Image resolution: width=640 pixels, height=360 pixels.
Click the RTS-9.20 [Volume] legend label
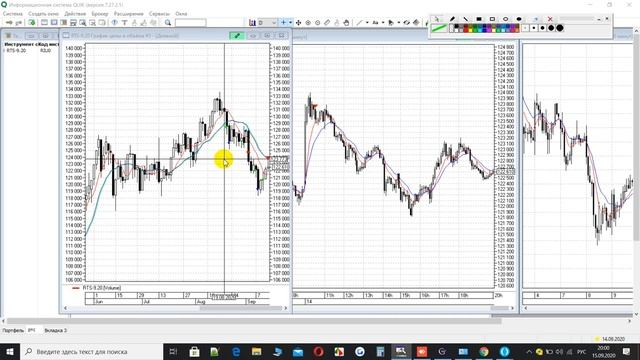pyautogui.click(x=102, y=288)
